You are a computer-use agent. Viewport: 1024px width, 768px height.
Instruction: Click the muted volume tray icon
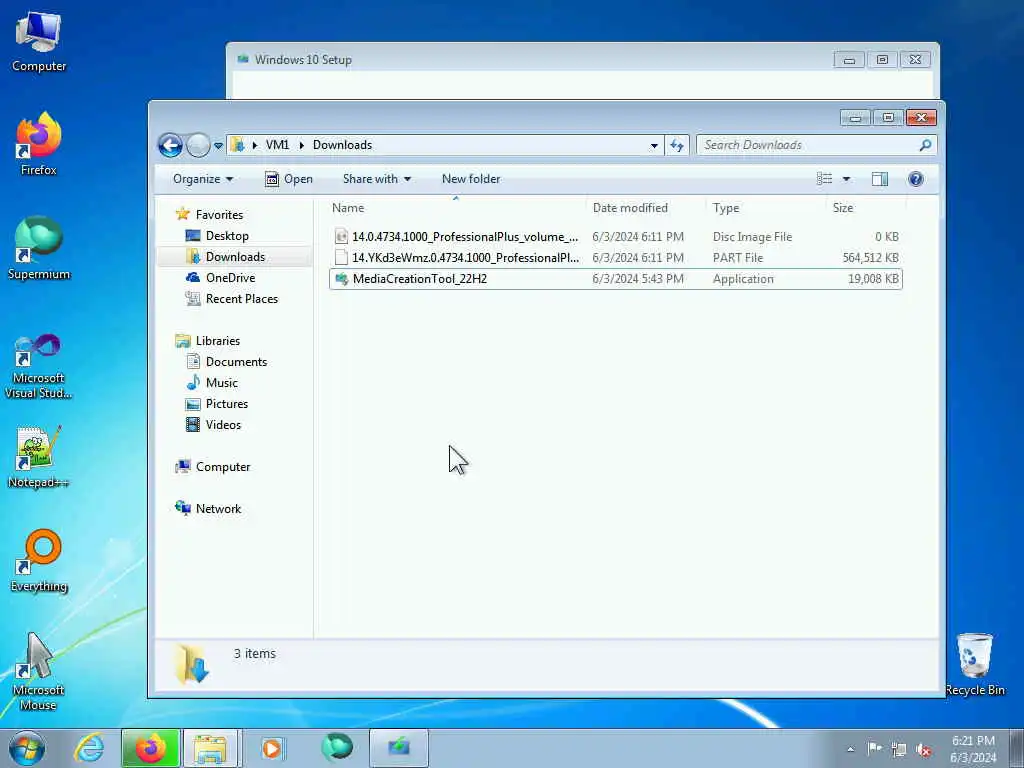point(923,750)
